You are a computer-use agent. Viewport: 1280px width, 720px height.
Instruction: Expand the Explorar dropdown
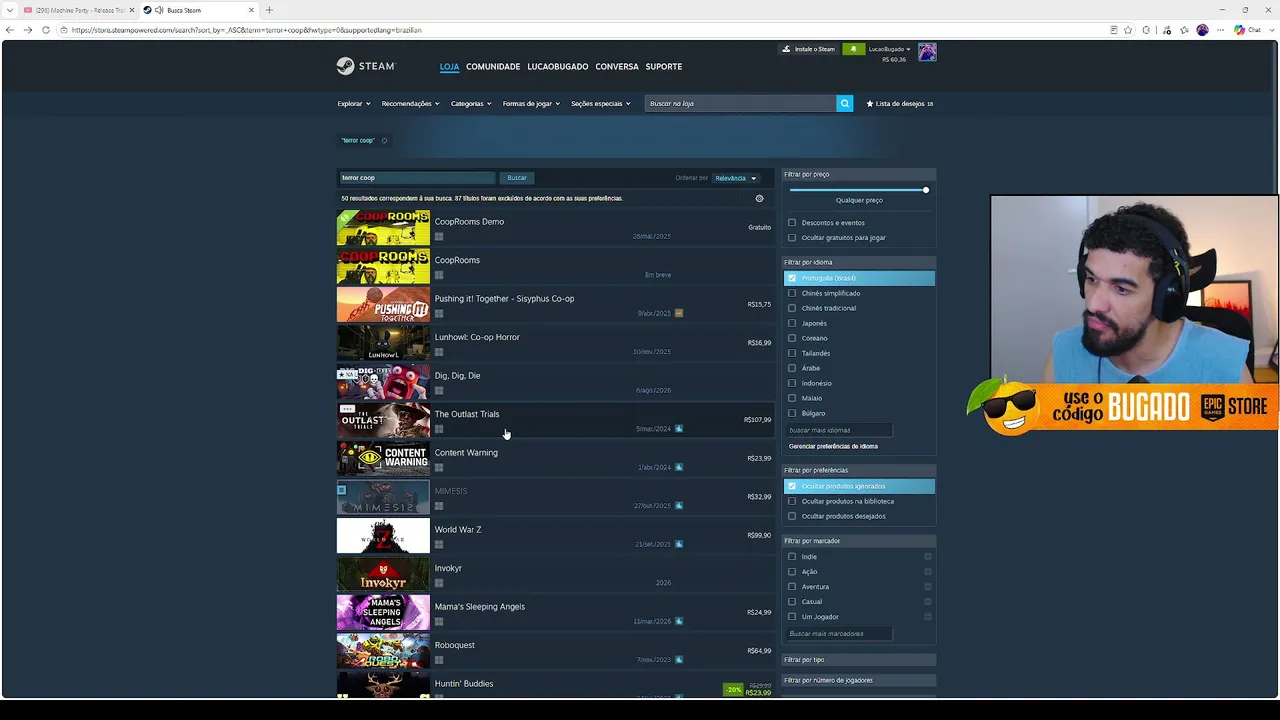(x=354, y=103)
